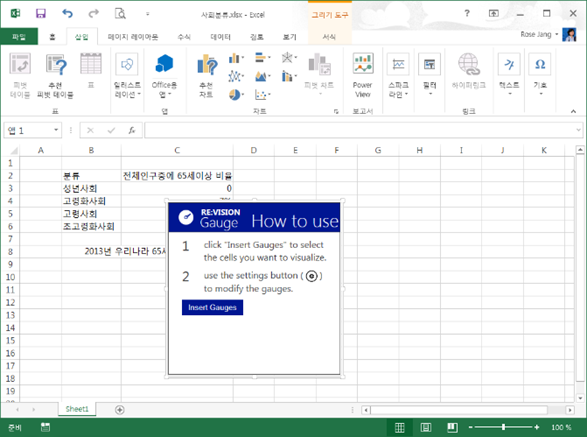Viewport: 587px width, 437px height.
Task: Insert a stock or radar chart
Action: pos(289,58)
